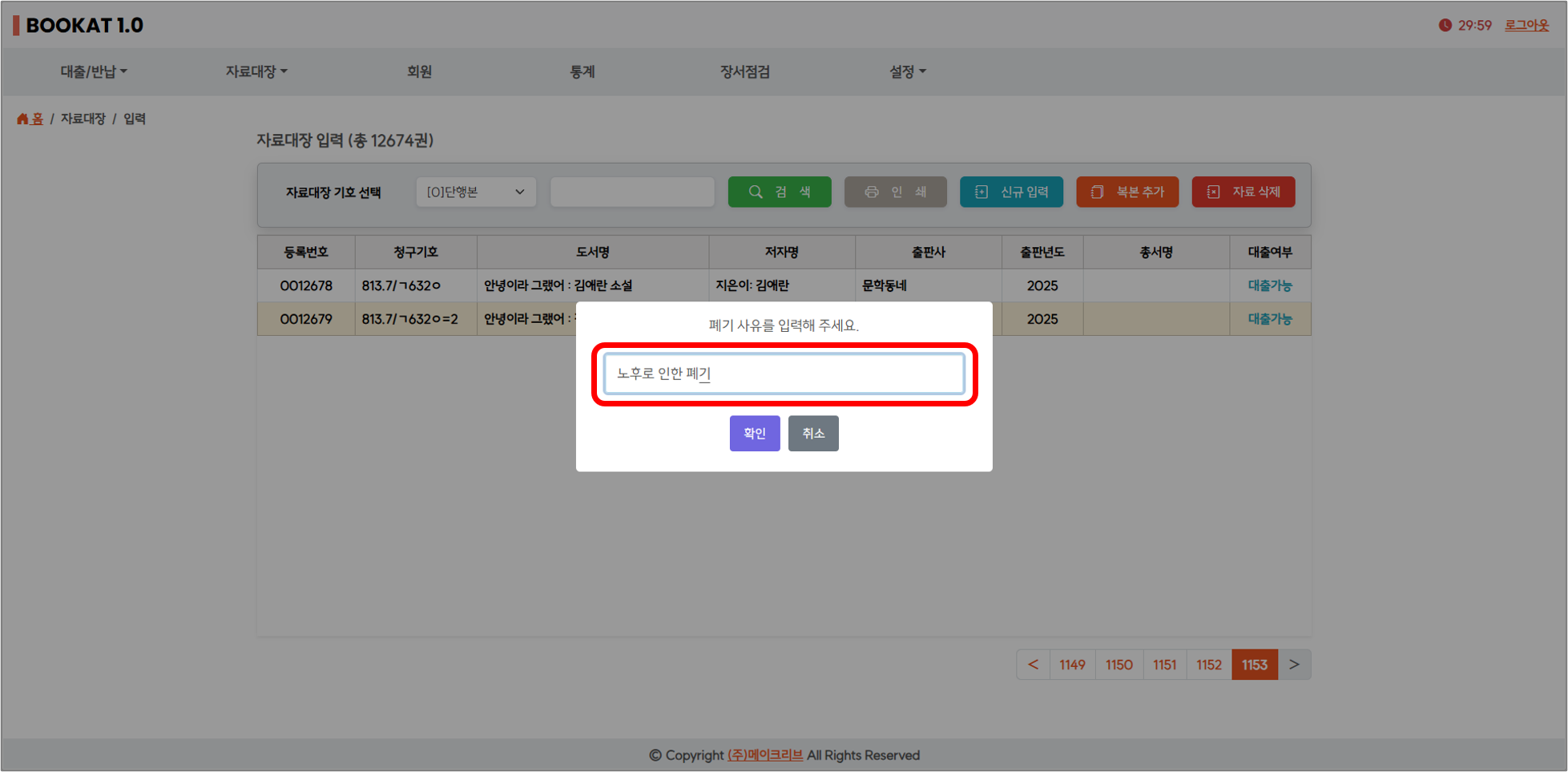Expand the 자료대장 menu
This screenshot has height=772, width=1568.
(256, 71)
